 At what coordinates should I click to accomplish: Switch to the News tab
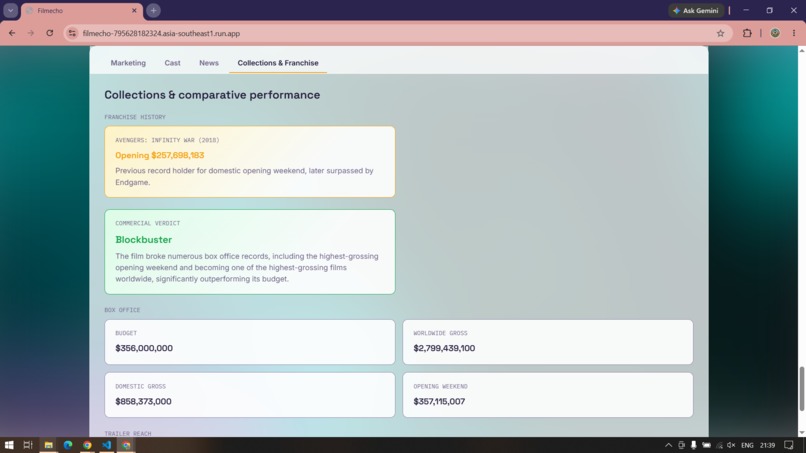pos(209,63)
